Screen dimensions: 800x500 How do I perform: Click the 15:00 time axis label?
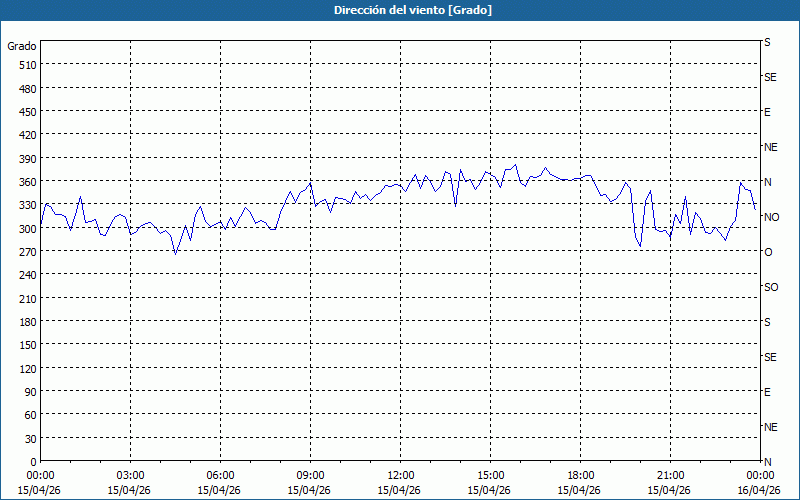click(x=490, y=475)
